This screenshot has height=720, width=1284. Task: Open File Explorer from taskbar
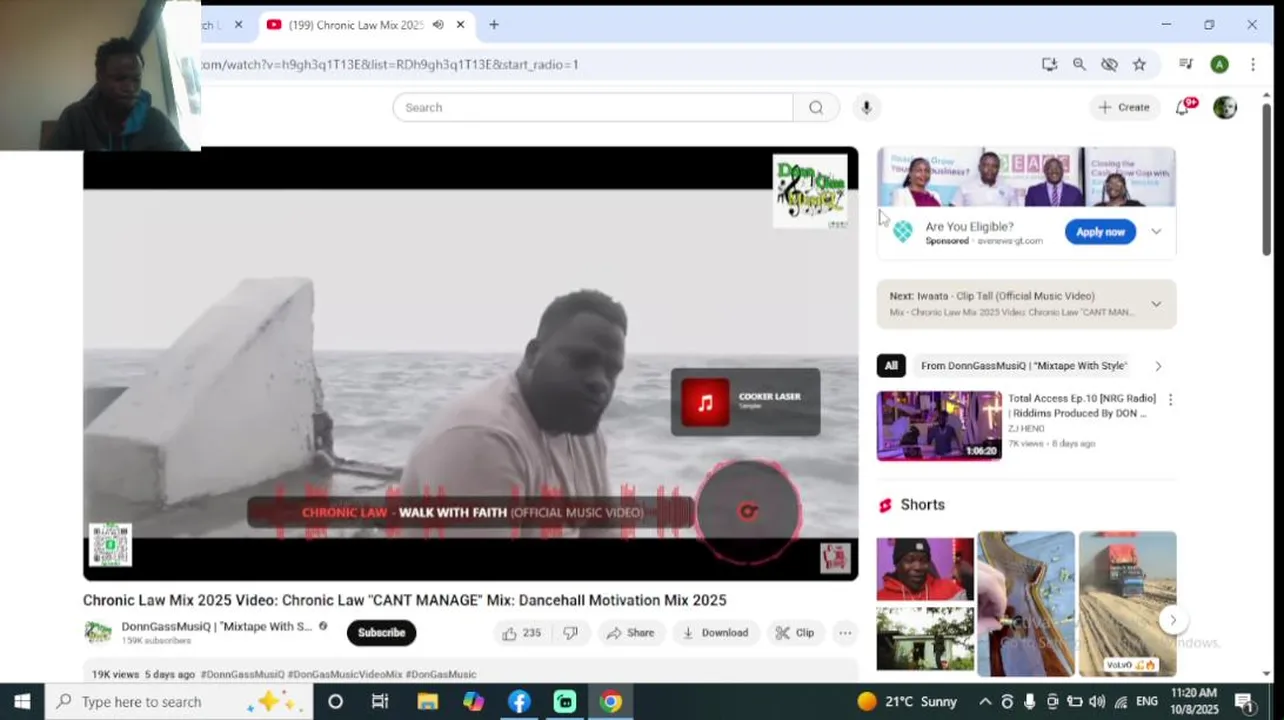[x=427, y=701]
